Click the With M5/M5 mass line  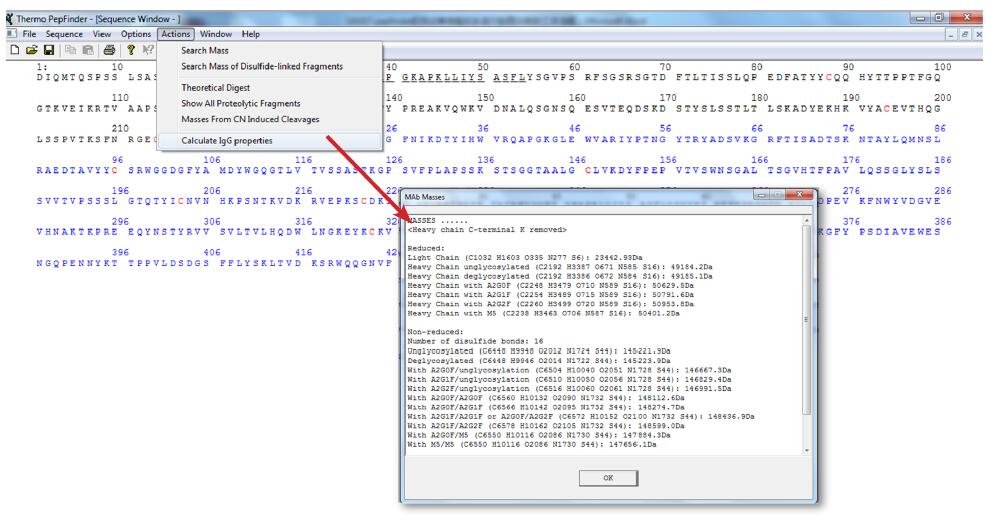(531, 445)
